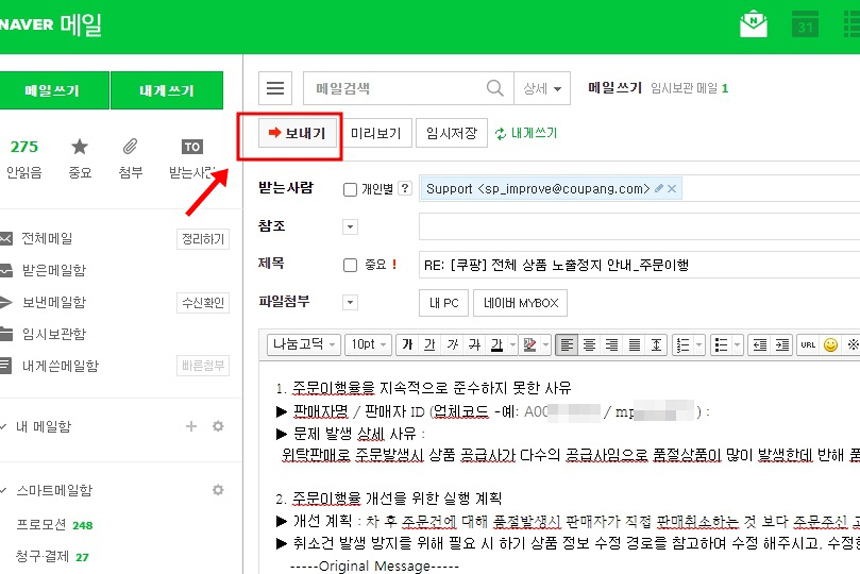Open 보낸메일함 sent folder
The width and height of the screenshot is (860, 574).
[x=54, y=302]
